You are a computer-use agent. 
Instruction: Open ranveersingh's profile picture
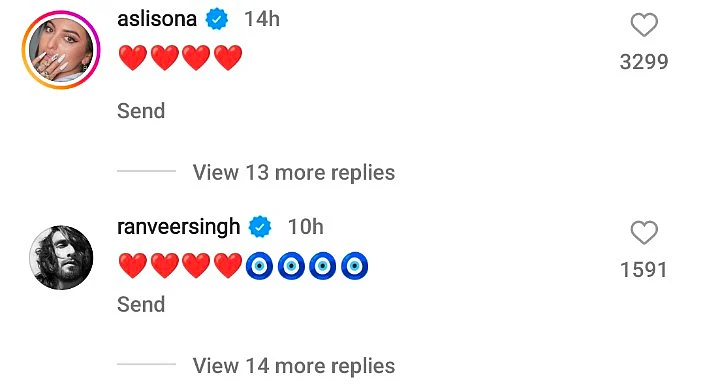click(61, 258)
